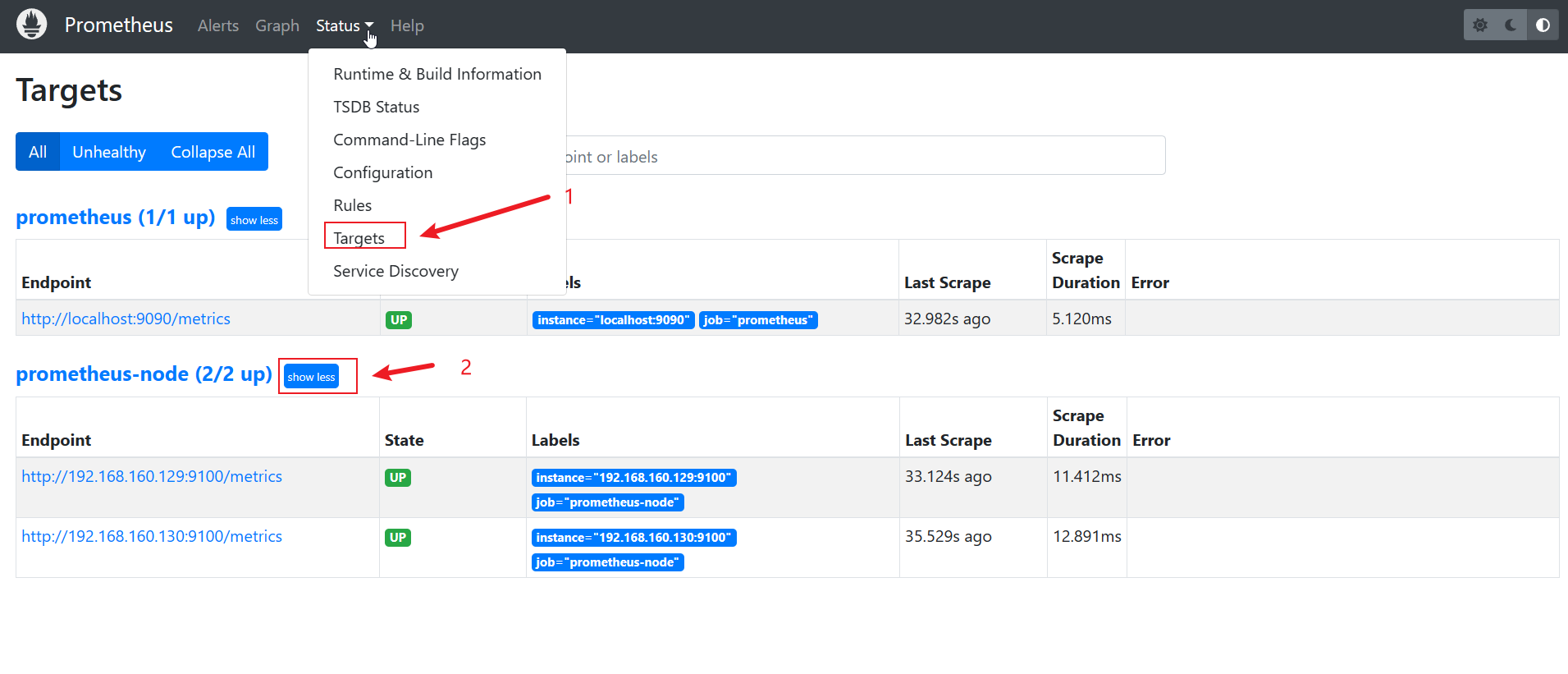The height and width of the screenshot is (674, 1568).
Task: Open TSDB Status page
Action: coord(377,107)
